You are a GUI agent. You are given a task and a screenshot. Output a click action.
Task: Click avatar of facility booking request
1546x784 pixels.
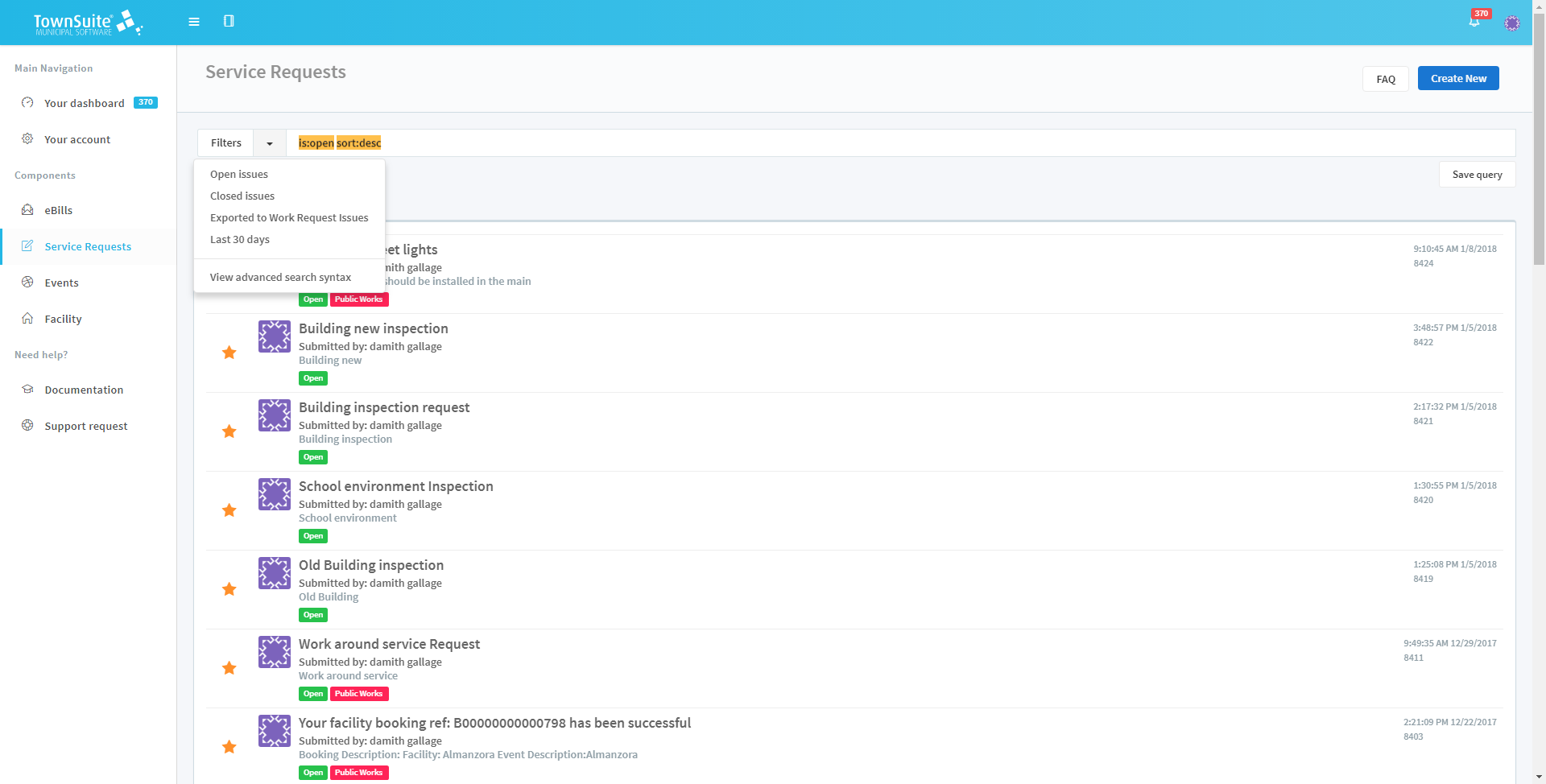275,731
